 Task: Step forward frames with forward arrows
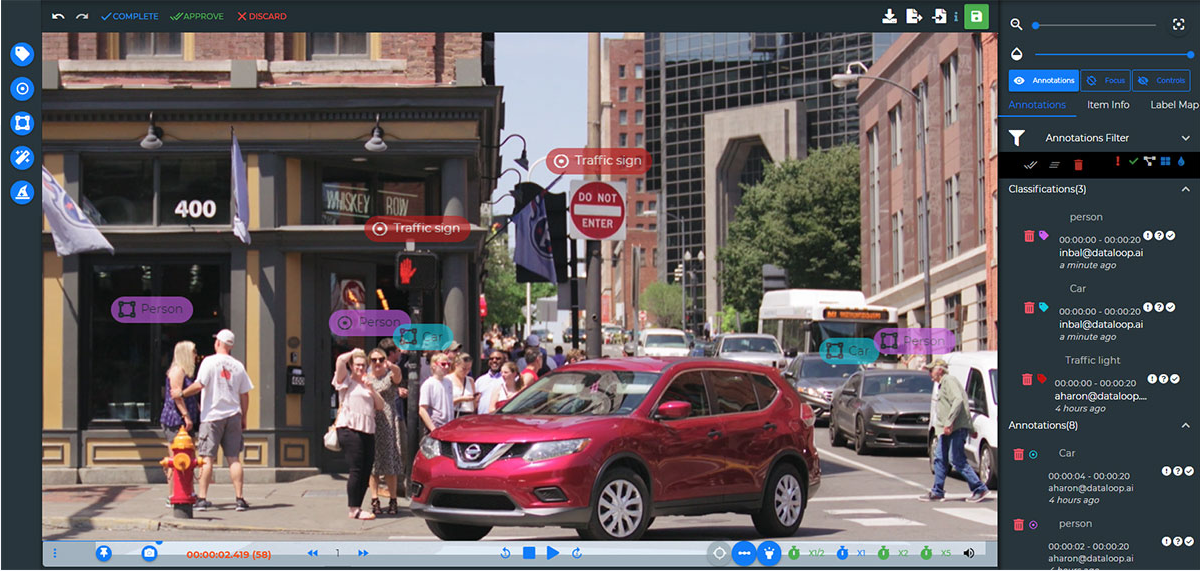(x=363, y=553)
